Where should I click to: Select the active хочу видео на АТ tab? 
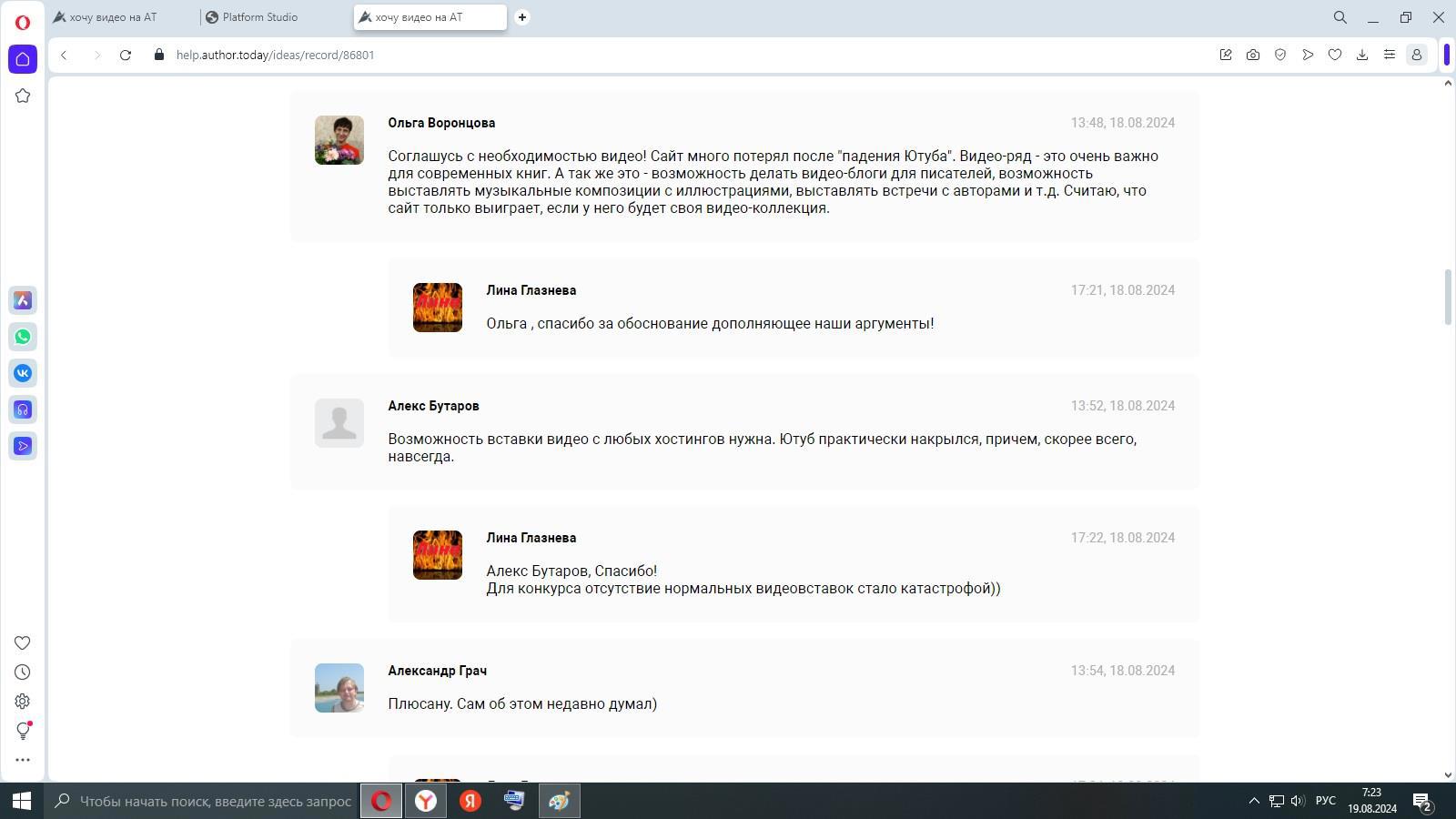(430, 17)
